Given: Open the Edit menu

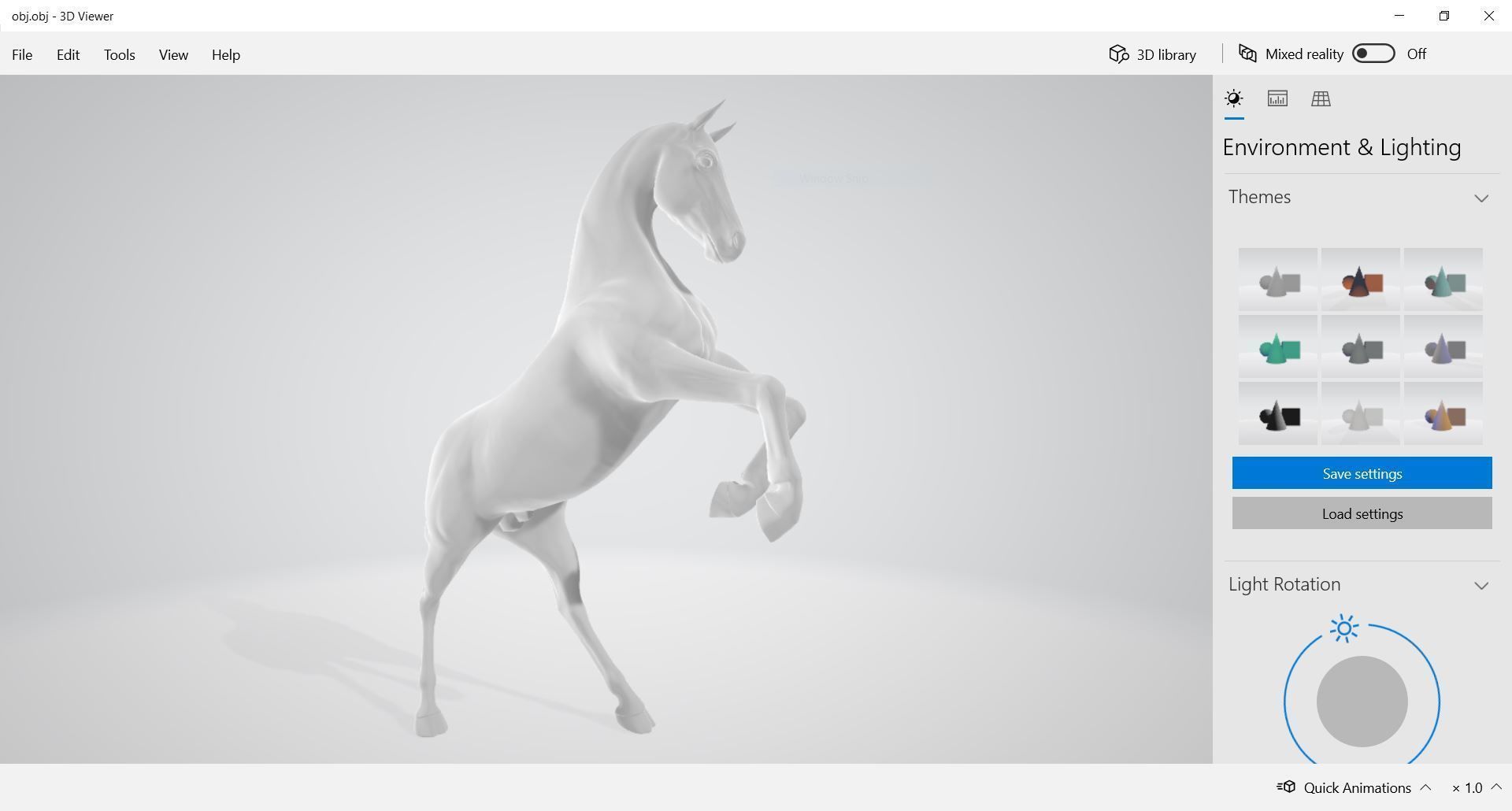Looking at the screenshot, I should 68,54.
